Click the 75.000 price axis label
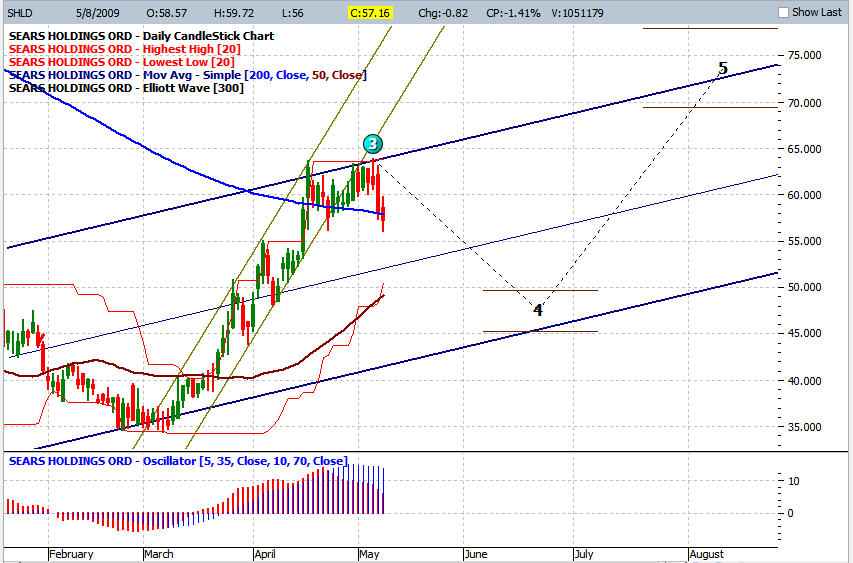The width and height of the screenshot is (853, 563). (x=803, y=56)
